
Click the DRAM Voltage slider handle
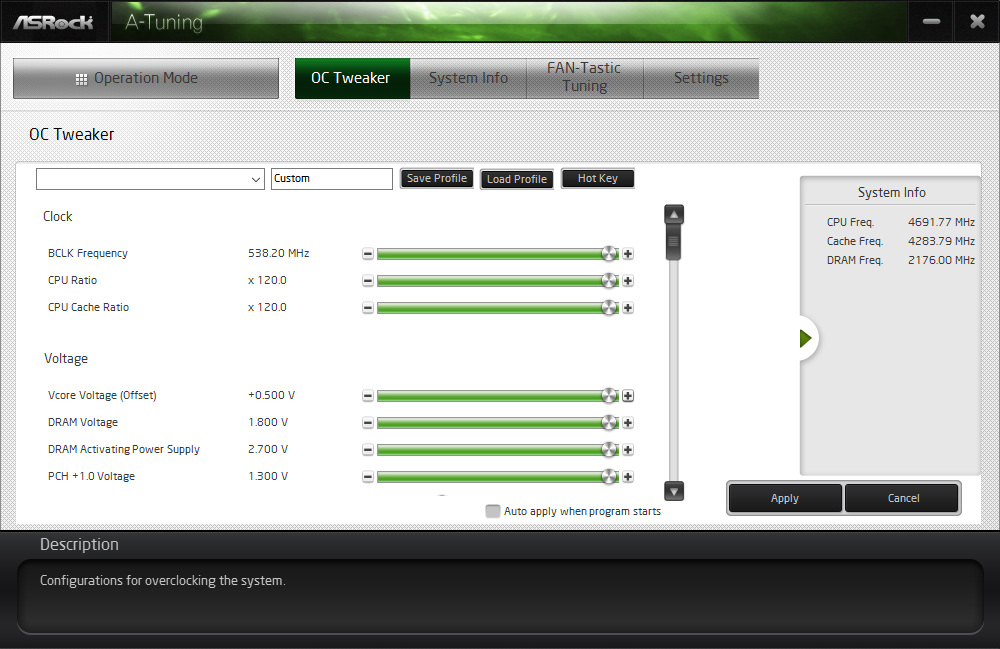tap(610, 423)
